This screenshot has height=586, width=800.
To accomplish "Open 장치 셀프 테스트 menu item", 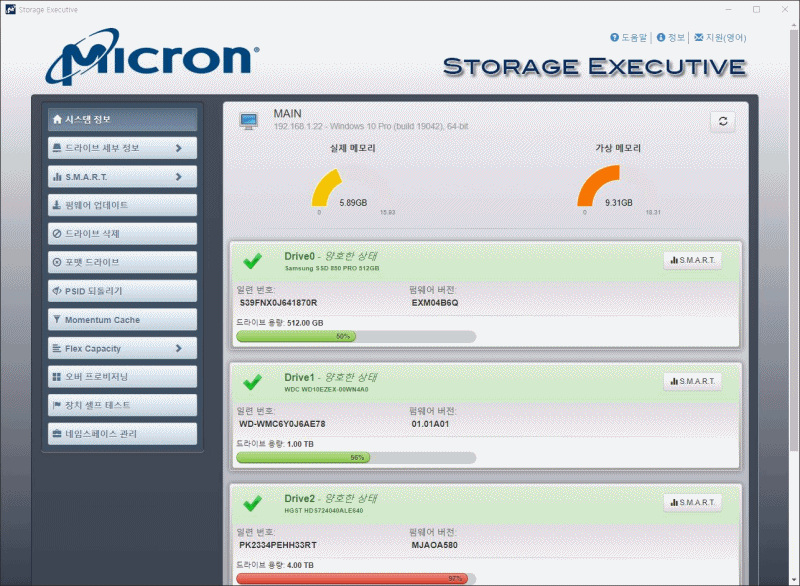I will [122, 405].
